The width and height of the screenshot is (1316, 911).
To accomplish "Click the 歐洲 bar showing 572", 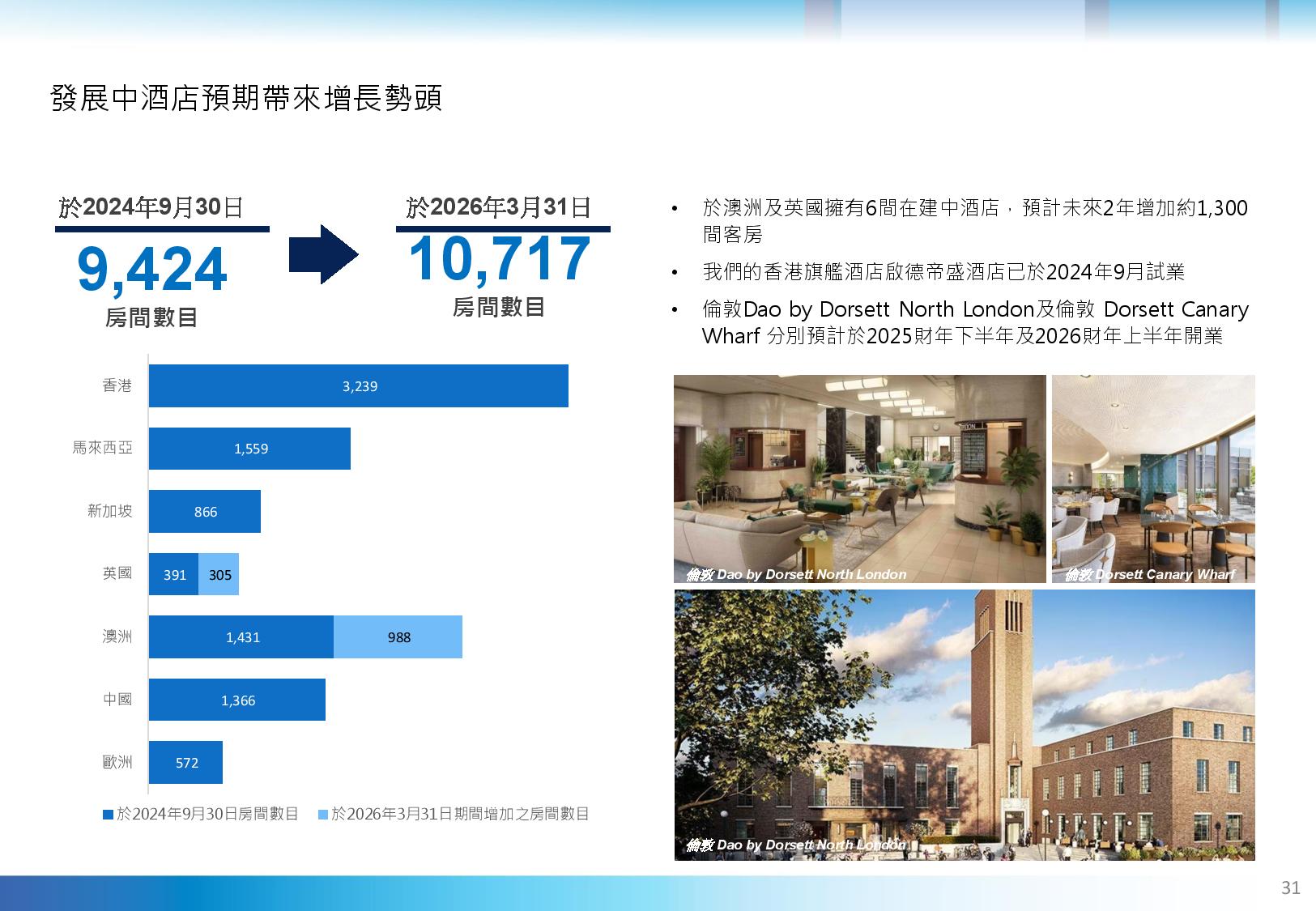I will coord(185,763).
